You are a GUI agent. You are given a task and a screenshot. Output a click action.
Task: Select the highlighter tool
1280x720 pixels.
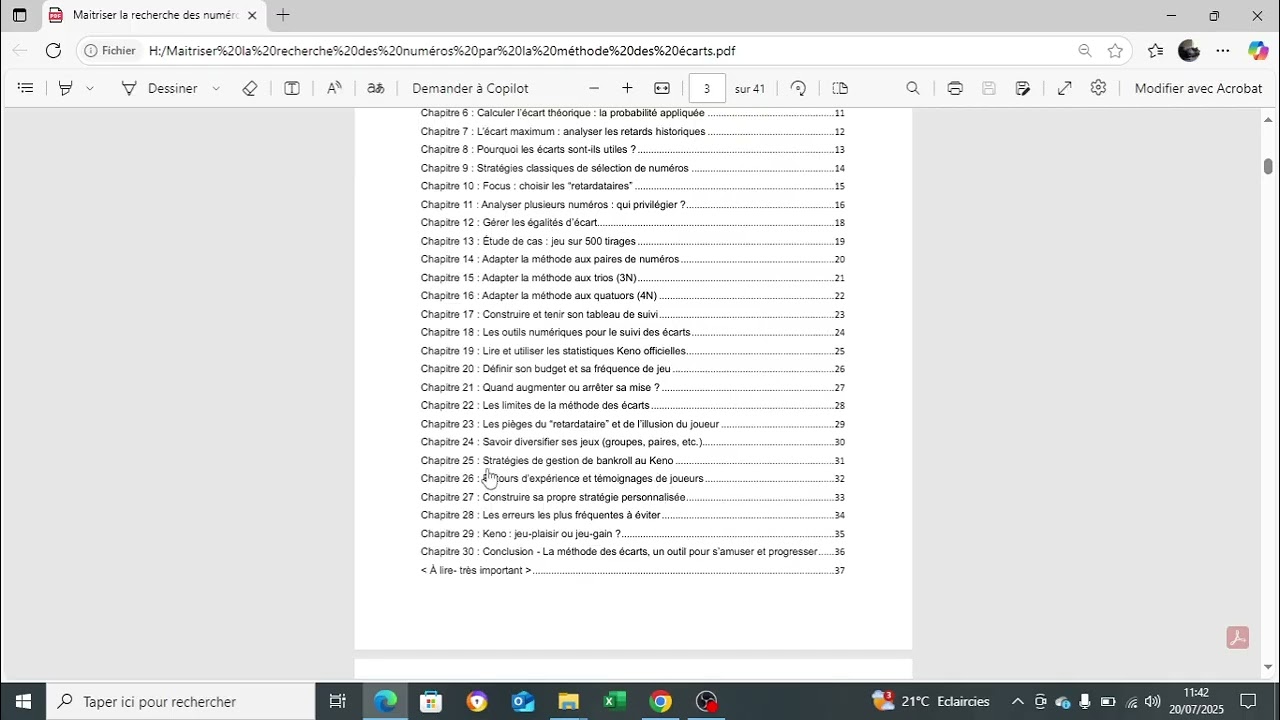(65, 88)
